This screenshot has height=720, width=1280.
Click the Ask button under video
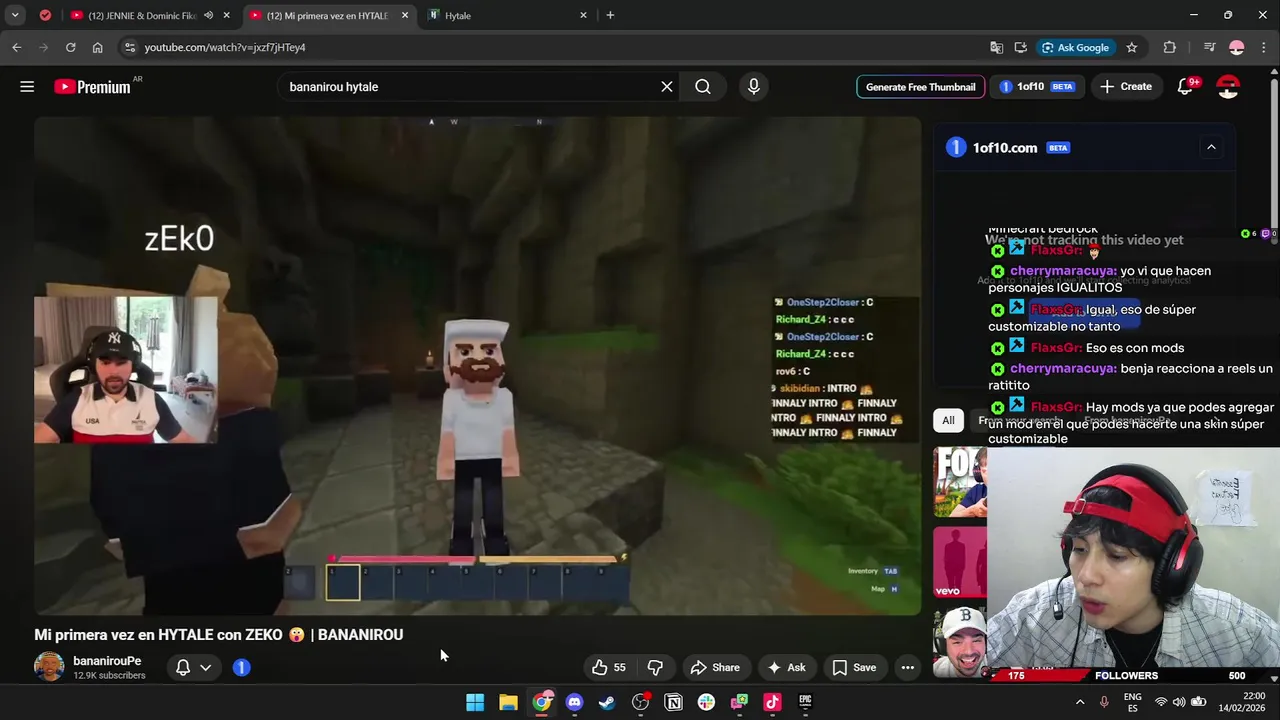pos(785,667)
